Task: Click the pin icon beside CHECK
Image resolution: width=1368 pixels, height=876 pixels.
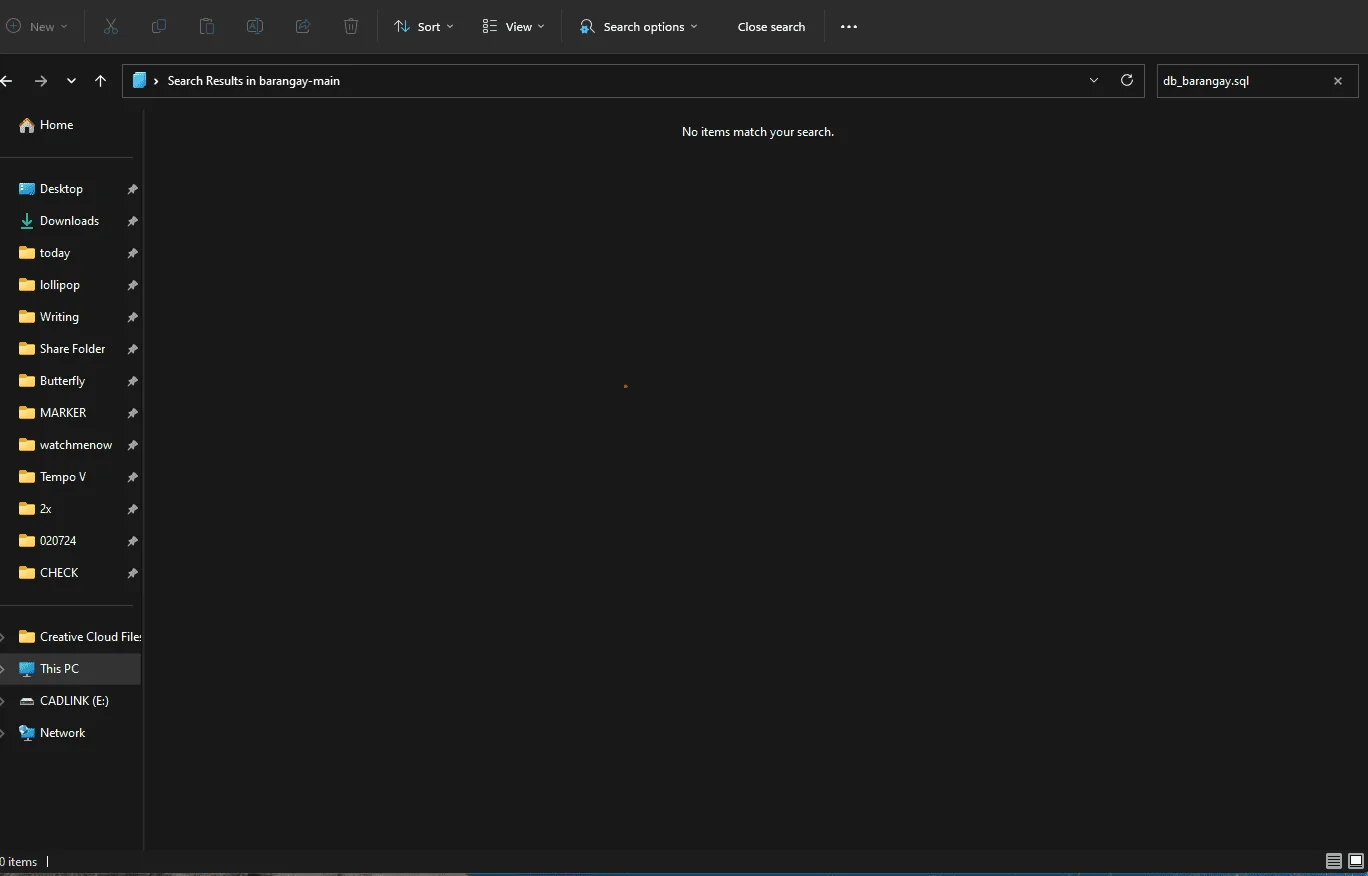Action: click(132, 573)
